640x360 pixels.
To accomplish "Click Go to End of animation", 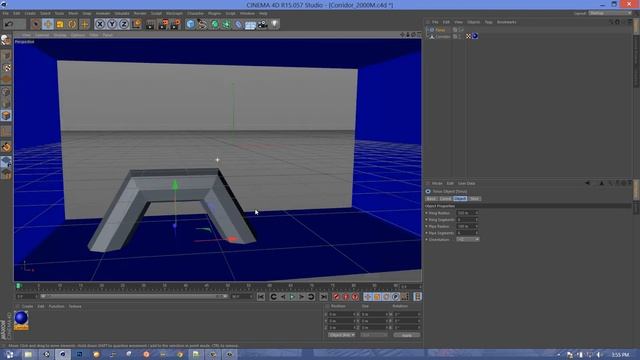I will pos(323,297).
